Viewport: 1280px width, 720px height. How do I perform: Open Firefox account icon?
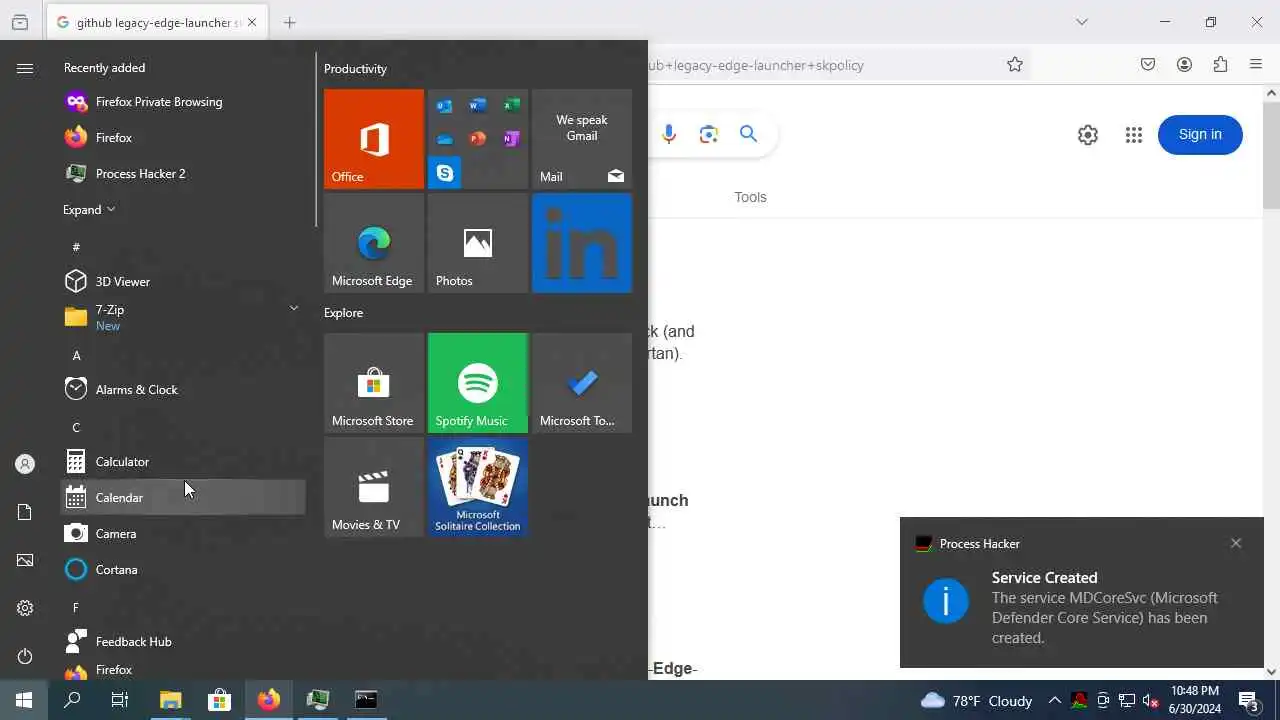(x=1184, y=65)
